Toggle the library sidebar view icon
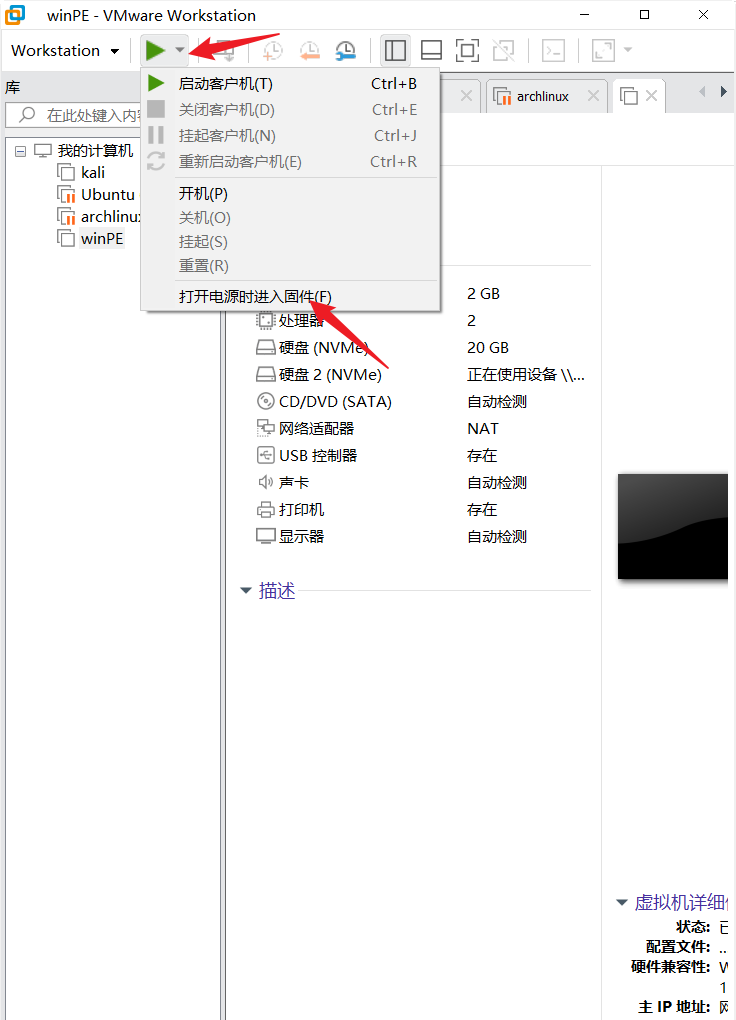Screen dimensions: 736x1020 pyautogui.click(x=395, y=50)
